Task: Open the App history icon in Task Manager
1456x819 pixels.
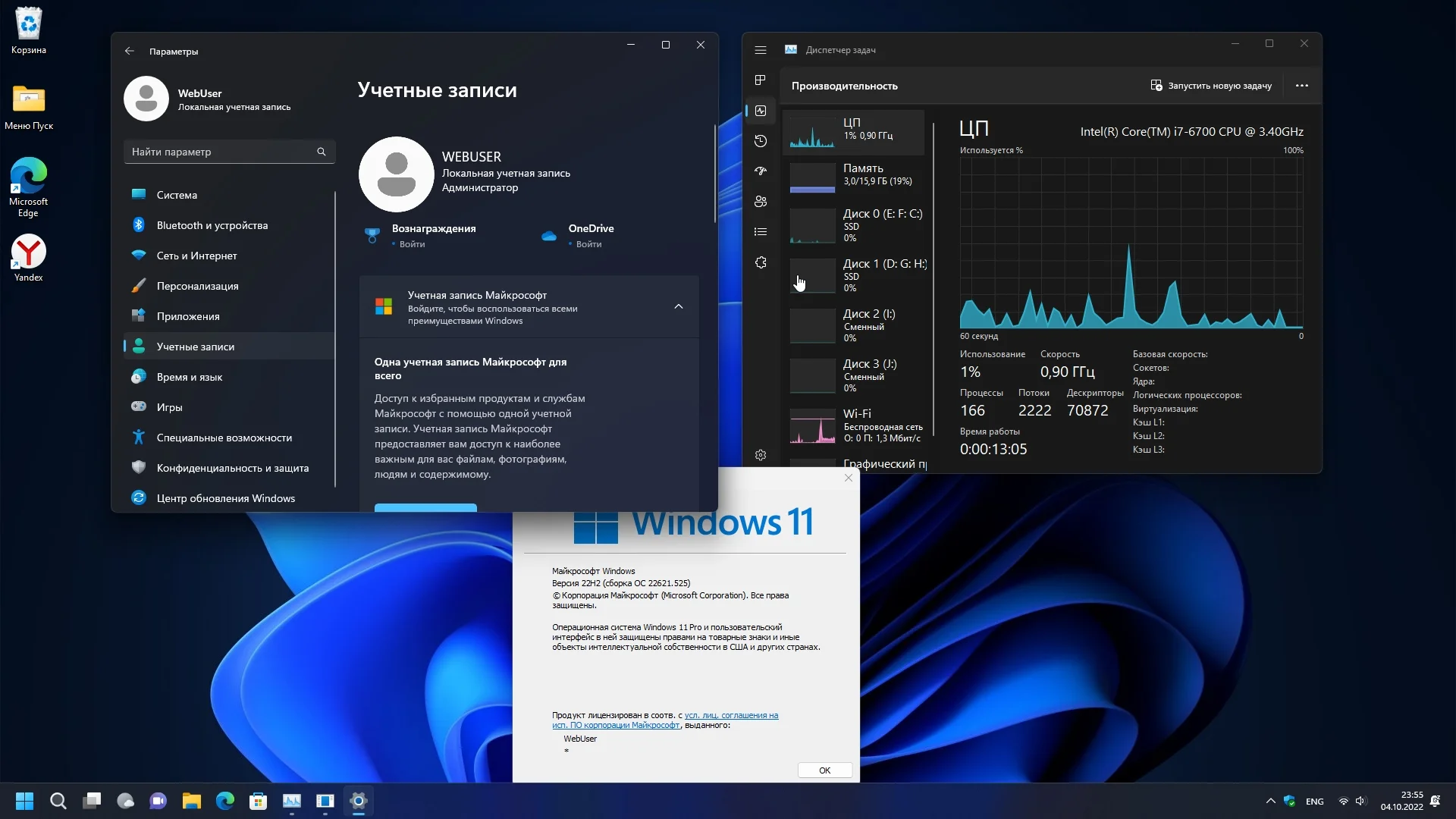Action: tap(761, 141)
